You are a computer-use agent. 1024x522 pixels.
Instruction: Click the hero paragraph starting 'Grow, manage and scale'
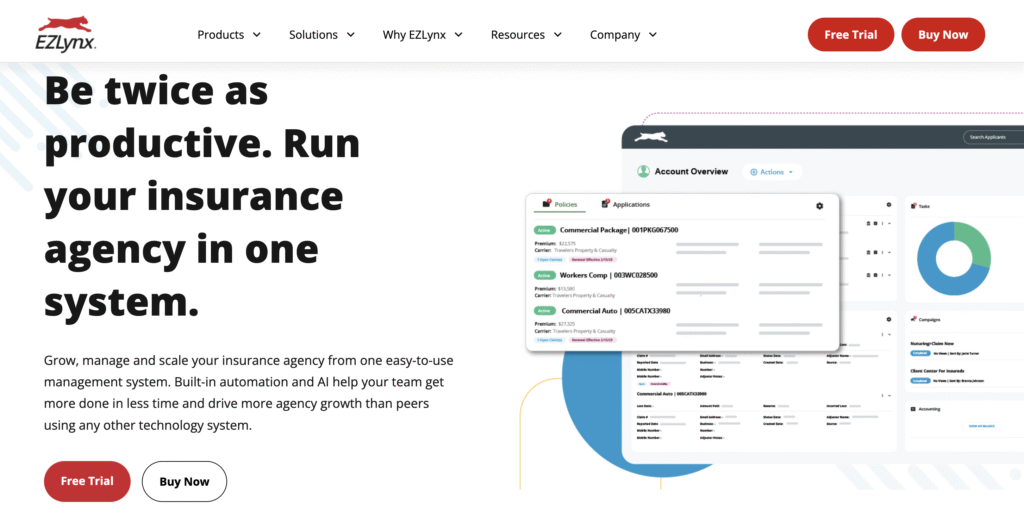[248, 393]
